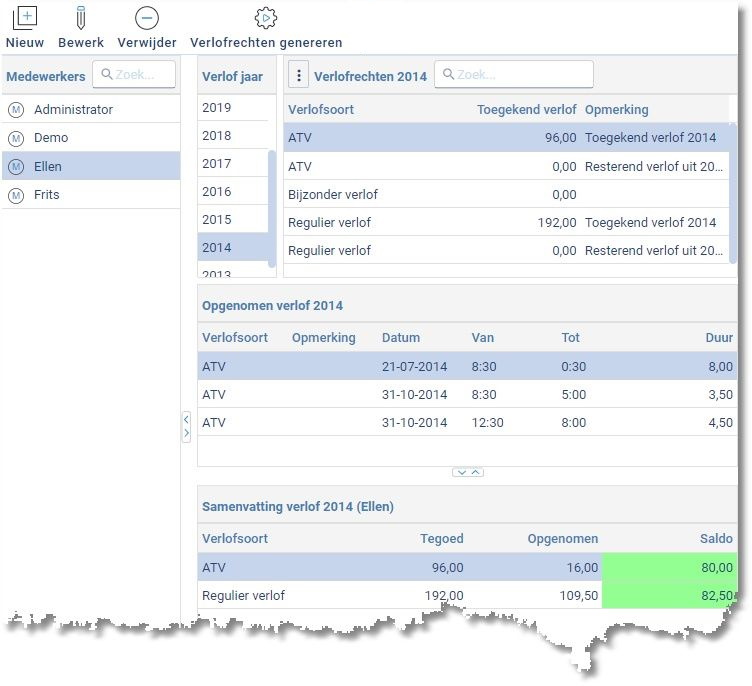752x686 pixels.
Task: Click the Verlofrechten genereren gear icon
Action: click(265, 18)
